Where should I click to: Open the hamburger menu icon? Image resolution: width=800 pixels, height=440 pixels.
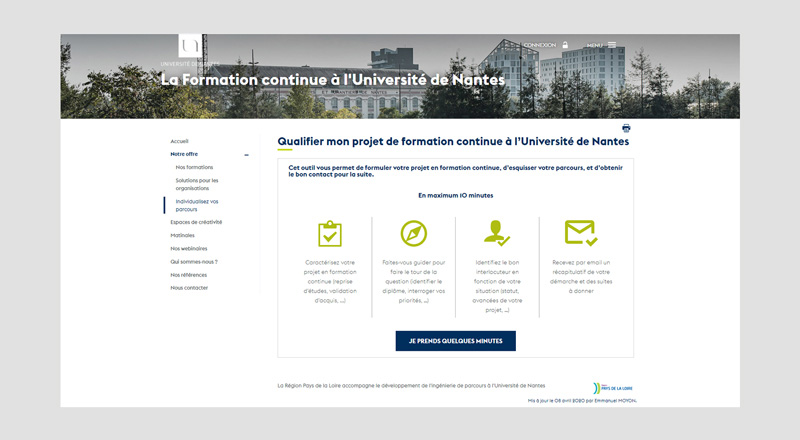pyautogui.click(x=612, y=45)
